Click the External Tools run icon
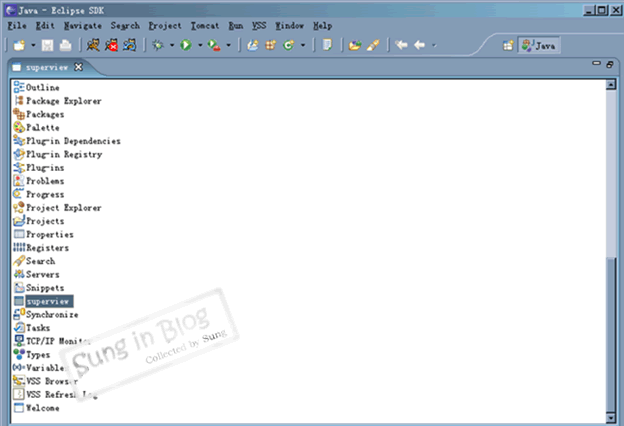Viewport: 624px width, 426px height. click(214, 45)
